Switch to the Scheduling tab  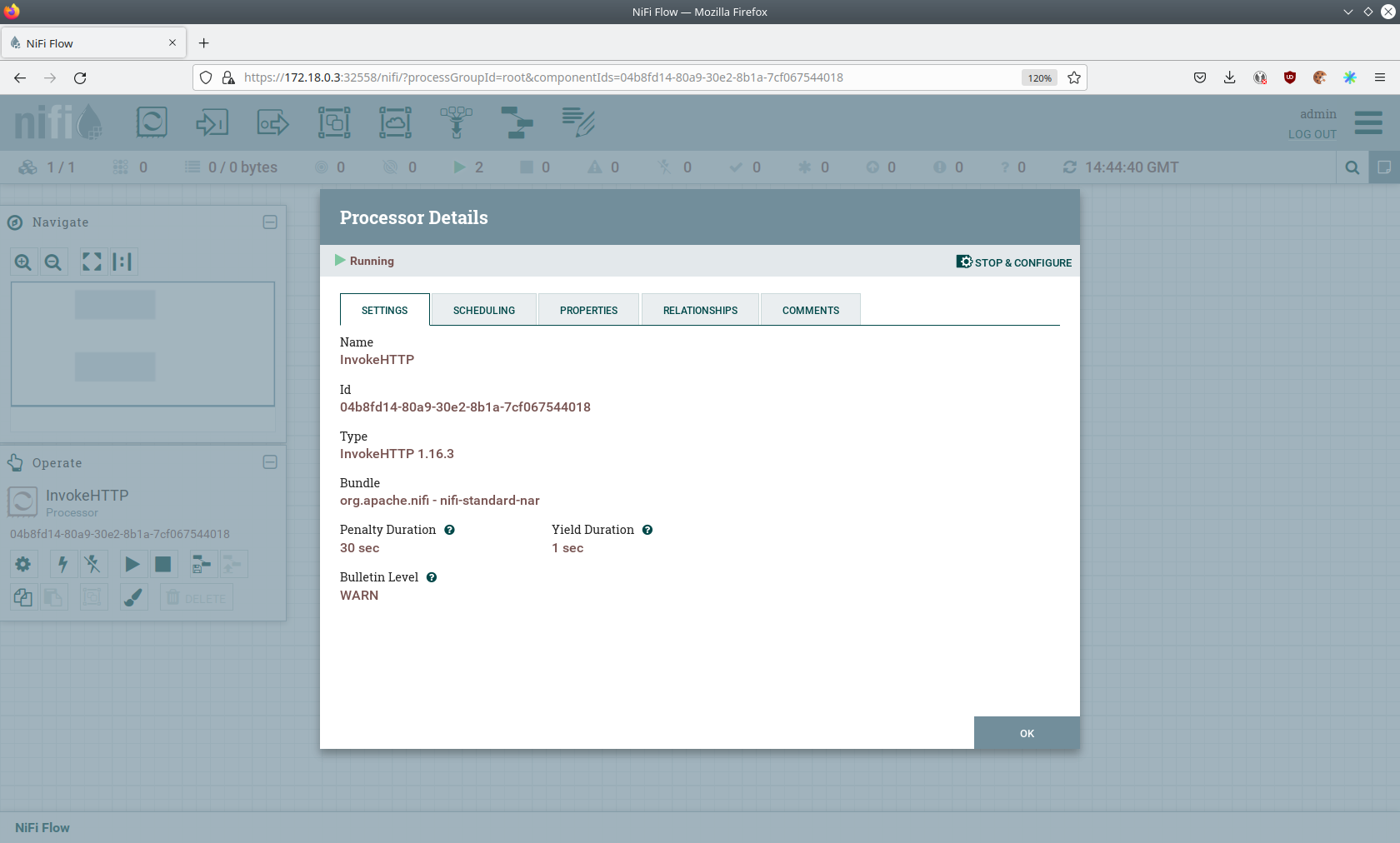[484, 310]
